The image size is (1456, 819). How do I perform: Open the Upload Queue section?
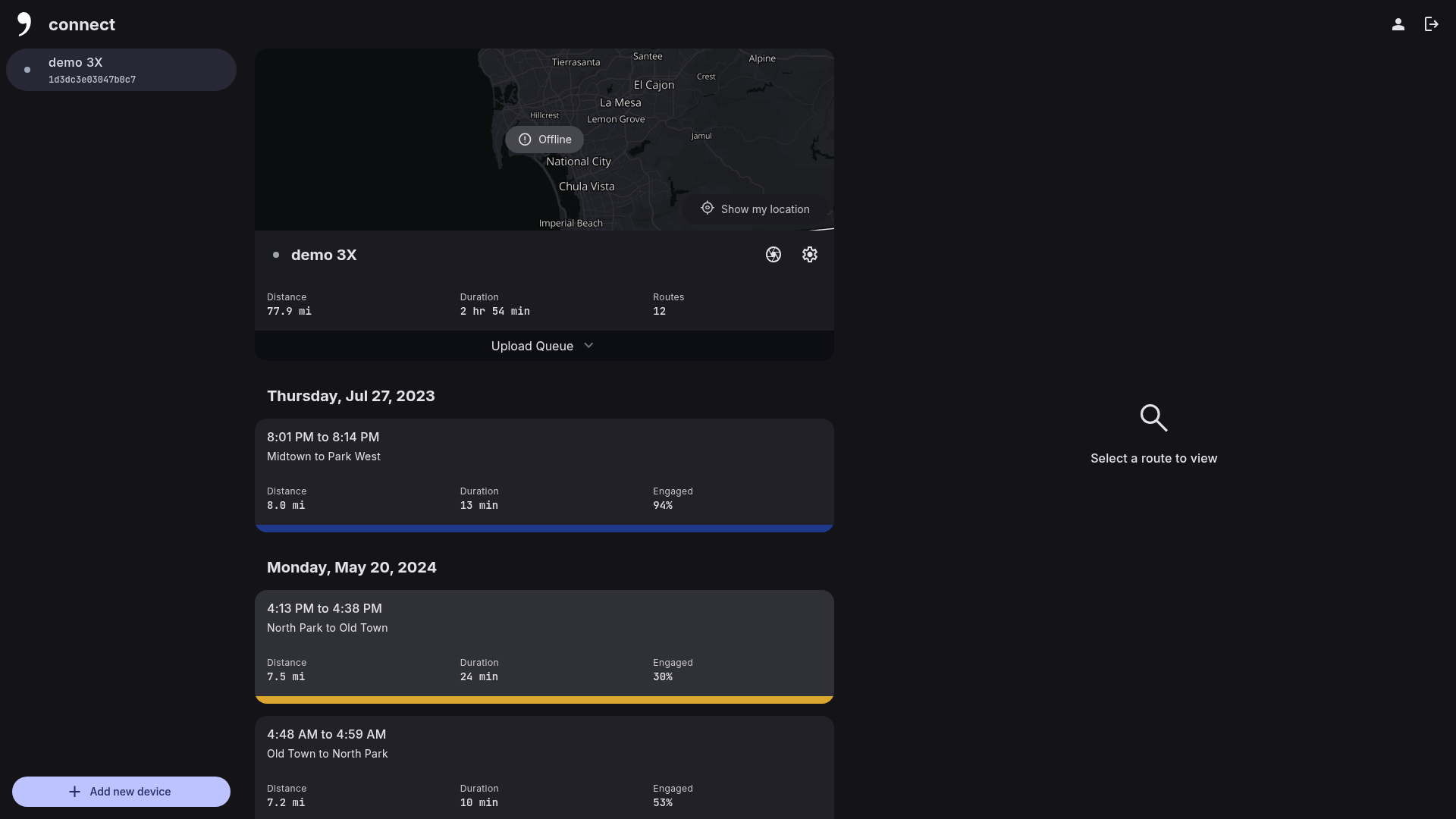(x=532, y=346)
